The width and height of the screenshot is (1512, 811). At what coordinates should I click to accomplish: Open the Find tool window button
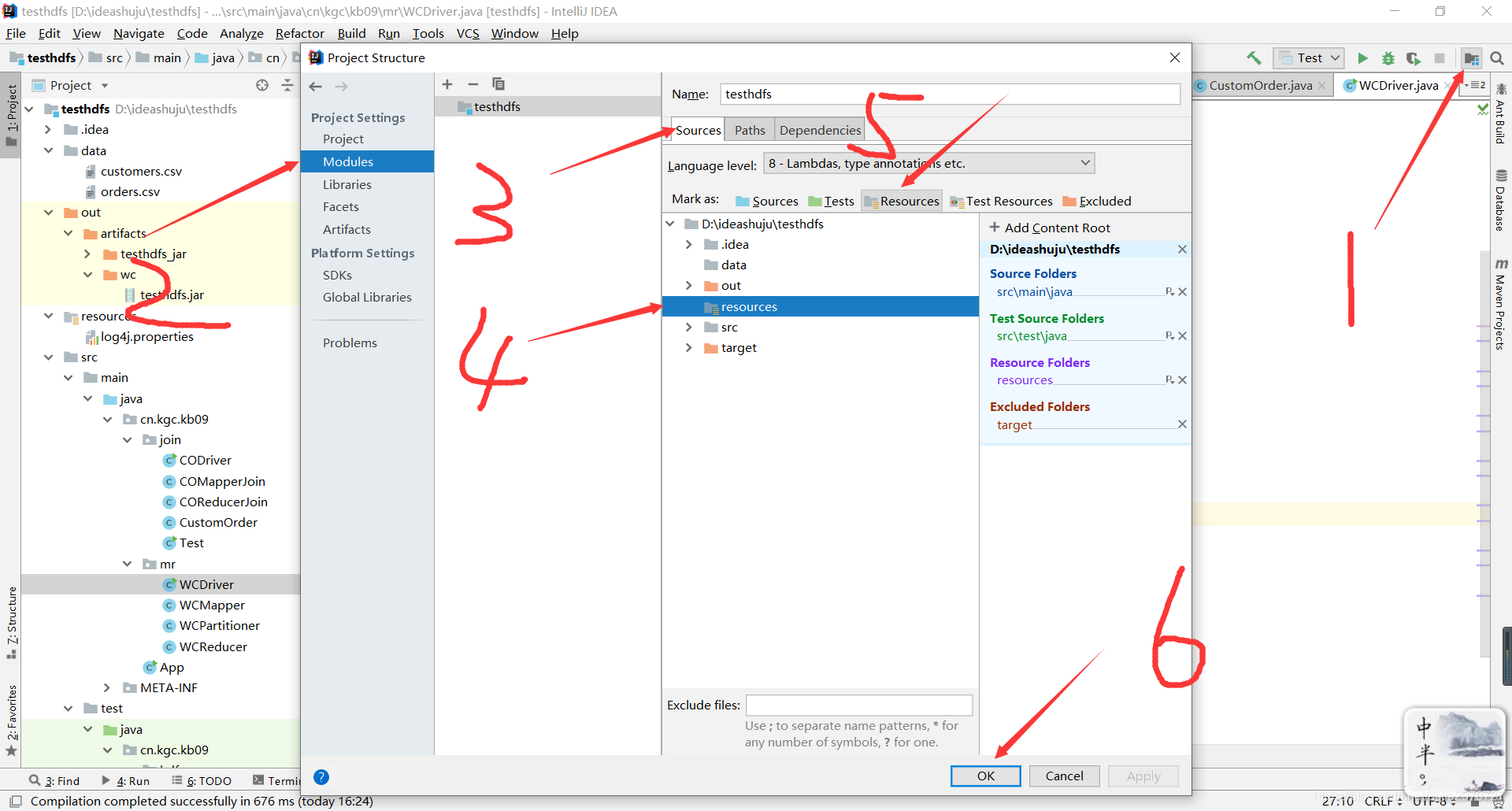coord(54,781)
